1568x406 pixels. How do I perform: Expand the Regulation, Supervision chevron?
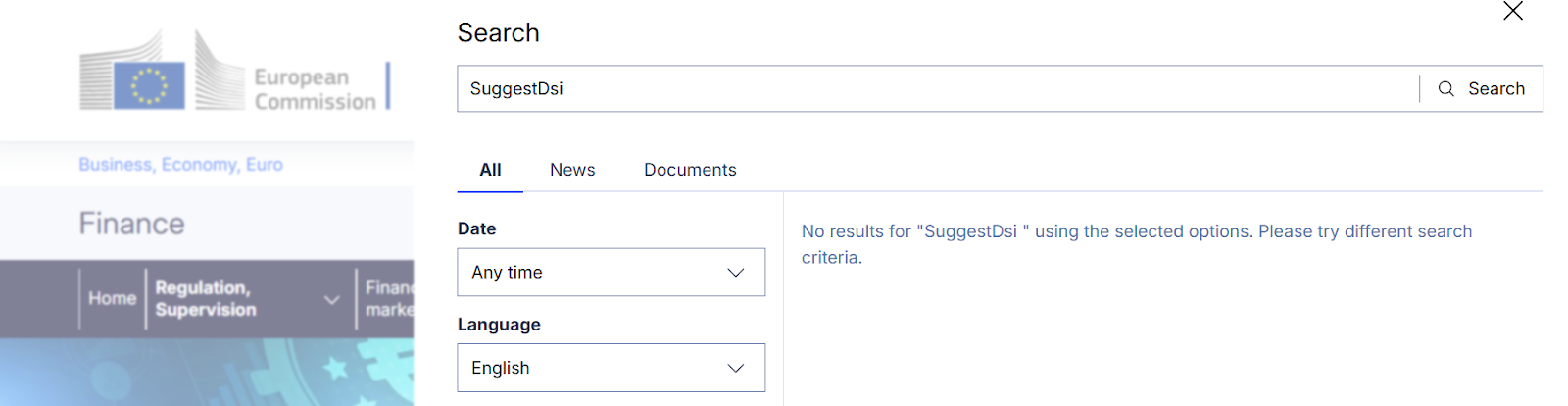point(332,299)
